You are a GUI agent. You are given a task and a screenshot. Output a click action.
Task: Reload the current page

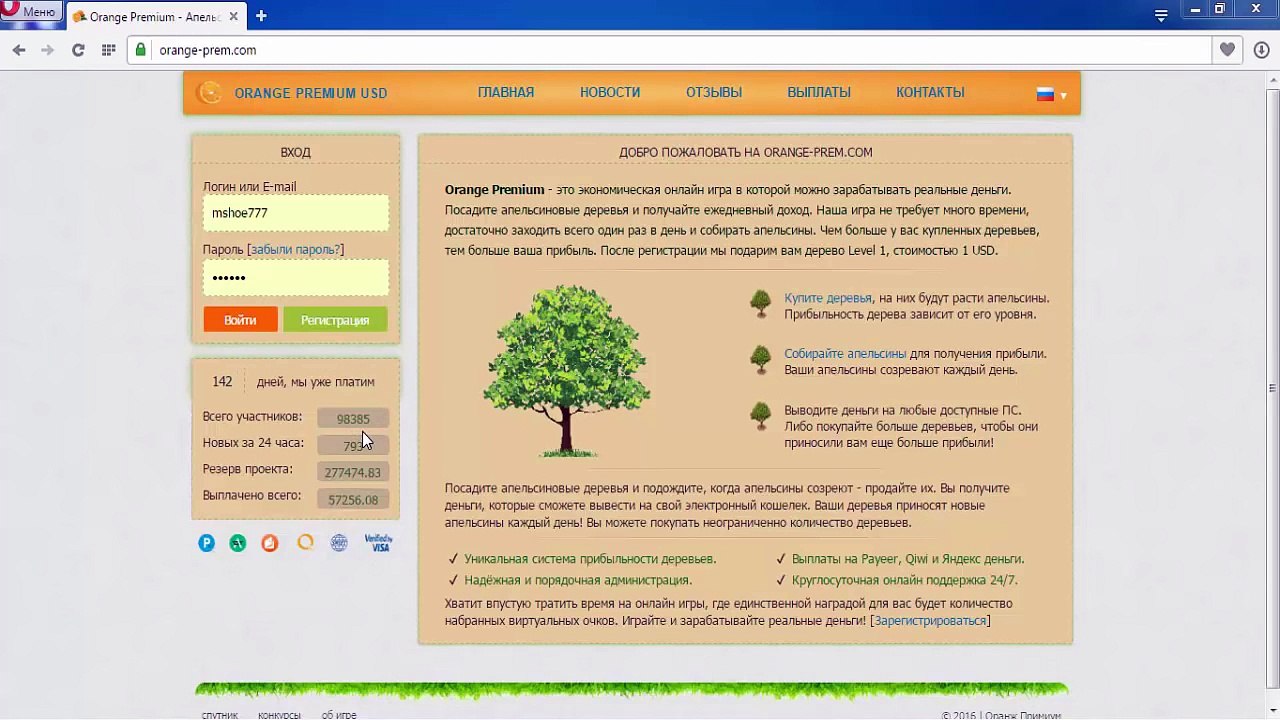[78, 50]
